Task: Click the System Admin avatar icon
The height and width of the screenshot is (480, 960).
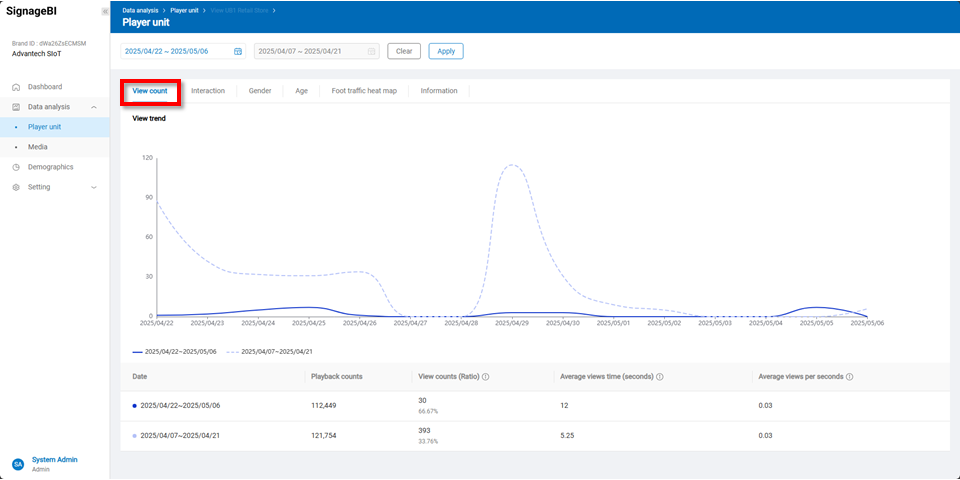Action: 18,464
